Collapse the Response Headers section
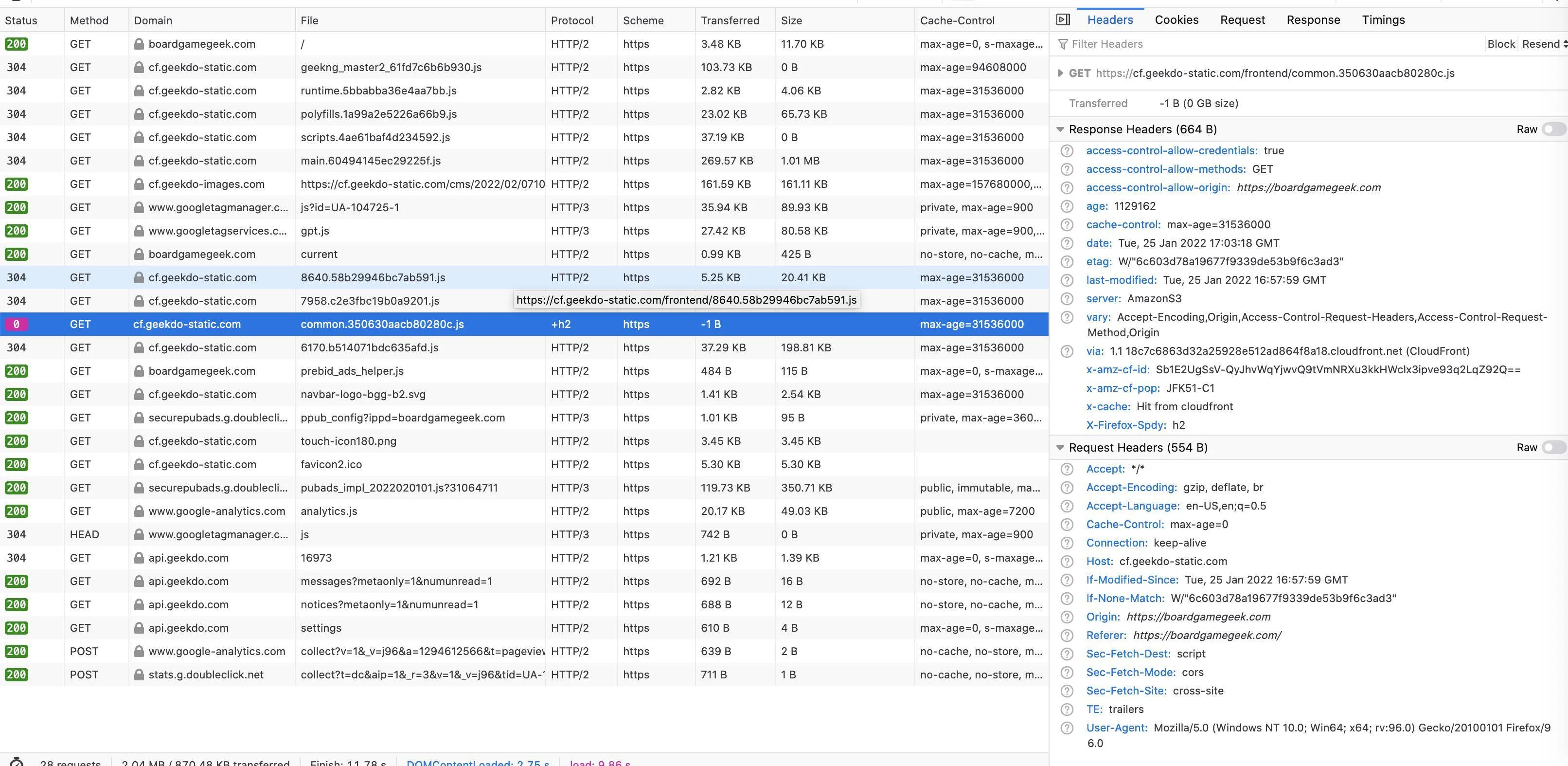The width and height of the screenshot is (1568, 766). pos(1060,129)
